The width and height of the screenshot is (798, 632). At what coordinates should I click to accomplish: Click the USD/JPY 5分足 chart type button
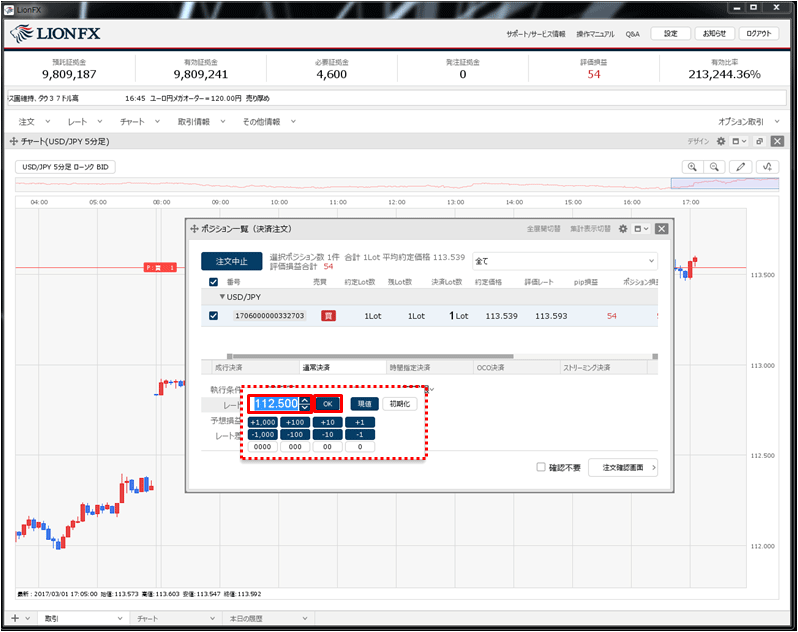coord(65,167)
